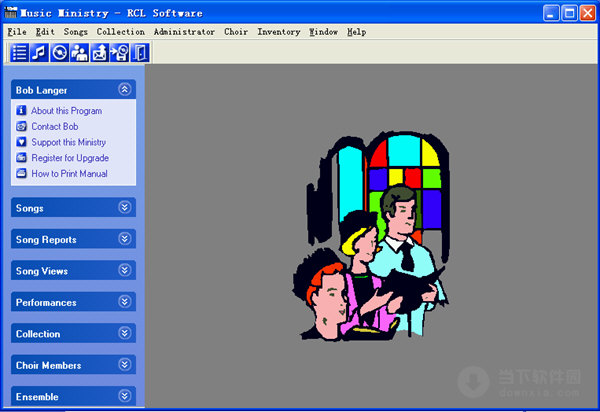Collapse the Bob Langer panel
The image size is (600, 412).
[124, 90]
